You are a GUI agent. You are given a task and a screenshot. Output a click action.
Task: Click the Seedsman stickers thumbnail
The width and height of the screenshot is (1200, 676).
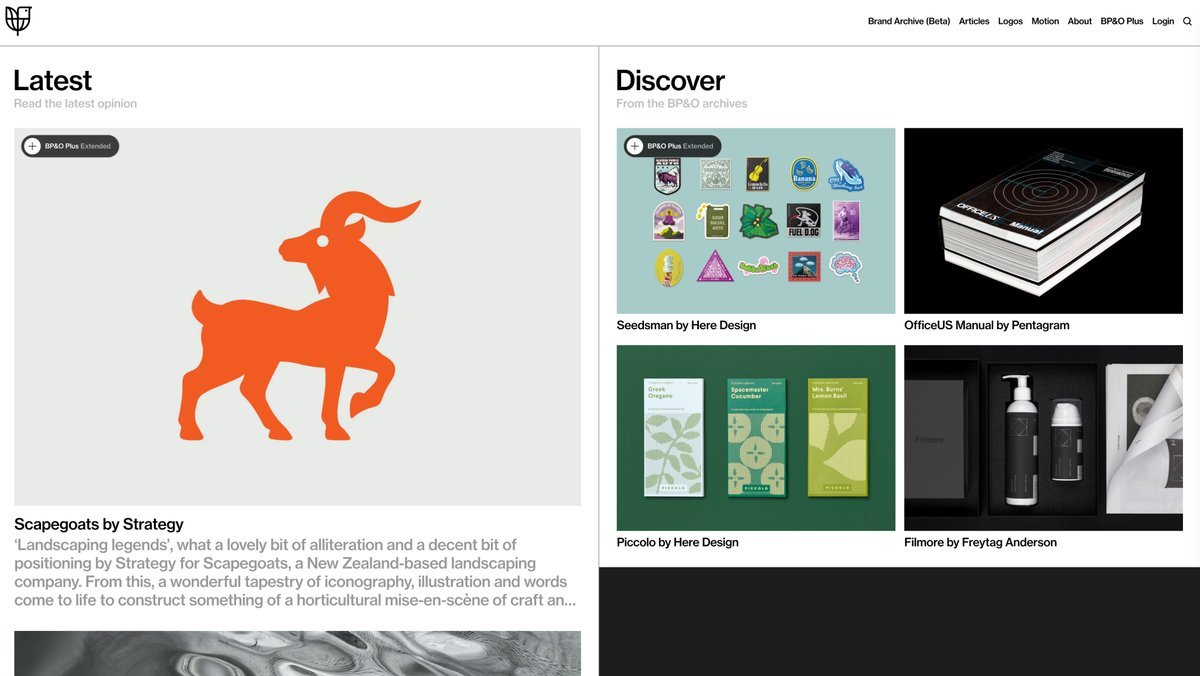pos(756,221)
